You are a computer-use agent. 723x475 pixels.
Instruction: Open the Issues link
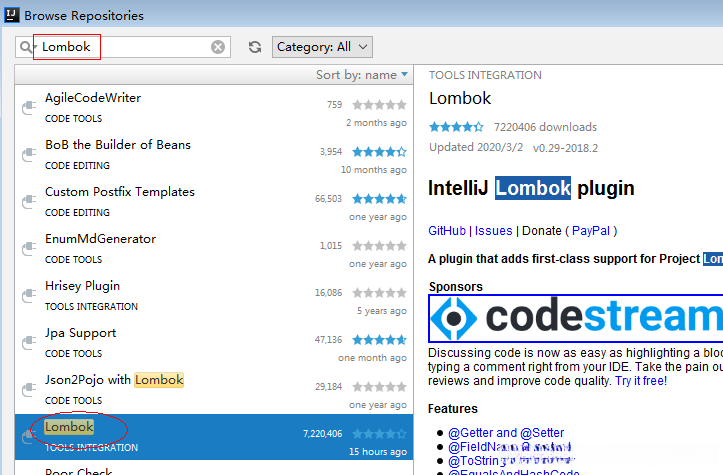pos(493,231)
